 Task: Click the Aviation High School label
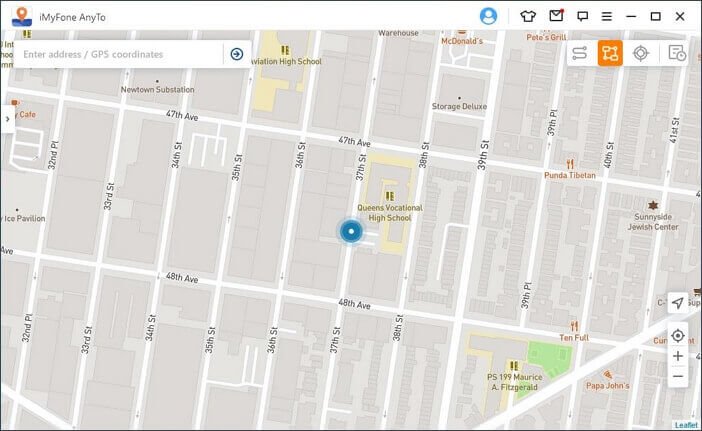[287, 61]
